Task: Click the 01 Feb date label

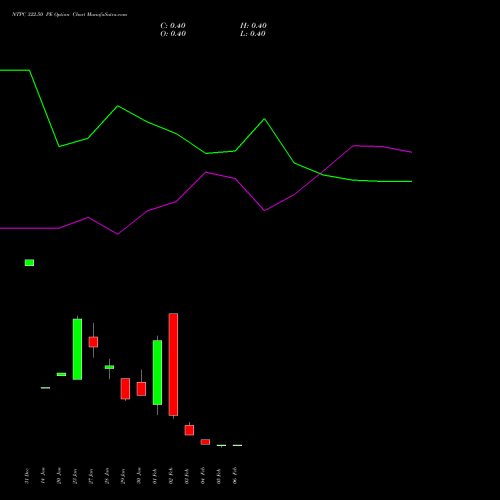Action: (x=155, y=476)
